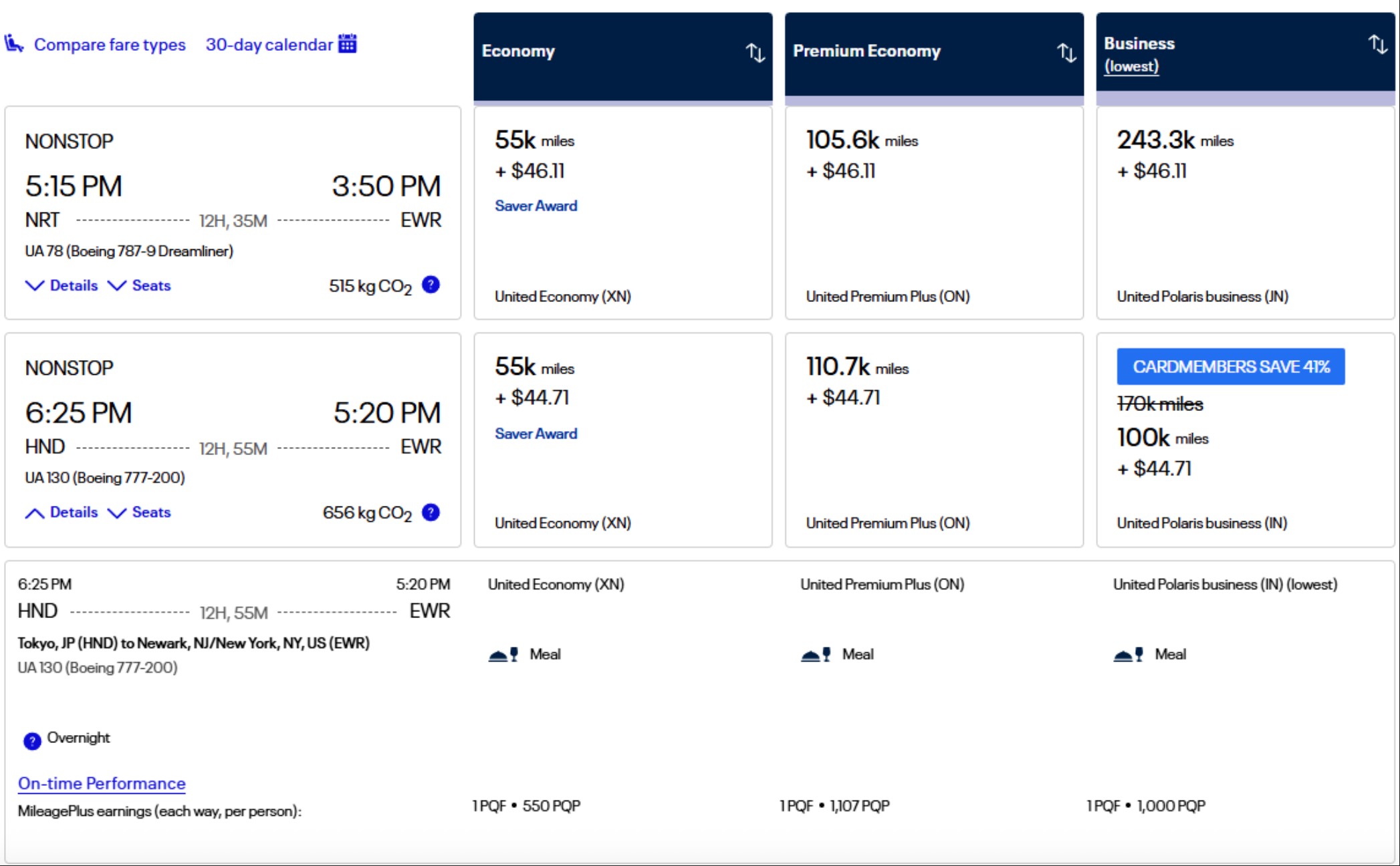Click the CARDMEMBERS SAVE 41% banner
Image resolution: width=1400 pixels, height=866 pixels.
click(1231, 366)
